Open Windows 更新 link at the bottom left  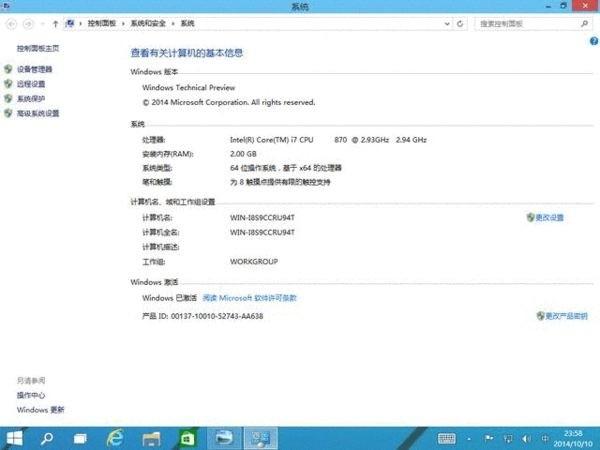click(41, 410)
